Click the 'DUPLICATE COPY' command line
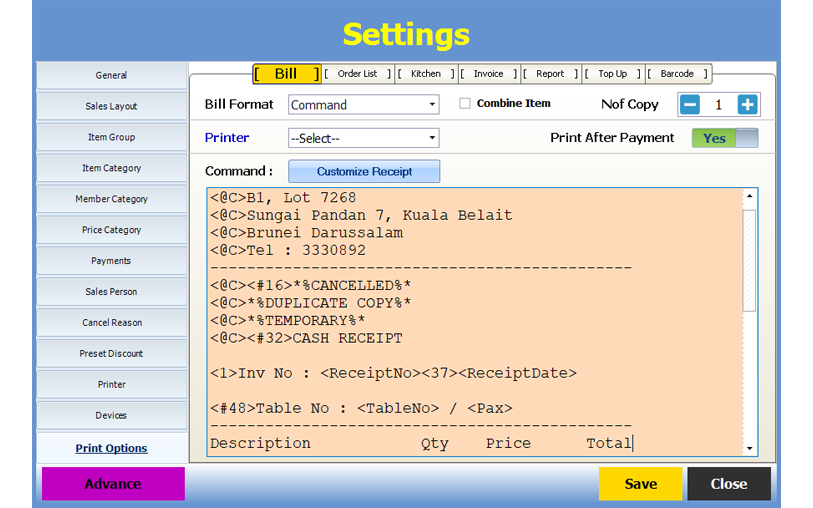Viewport: 813px width, 508px height. pyautogui.click(x=311, y=303)
